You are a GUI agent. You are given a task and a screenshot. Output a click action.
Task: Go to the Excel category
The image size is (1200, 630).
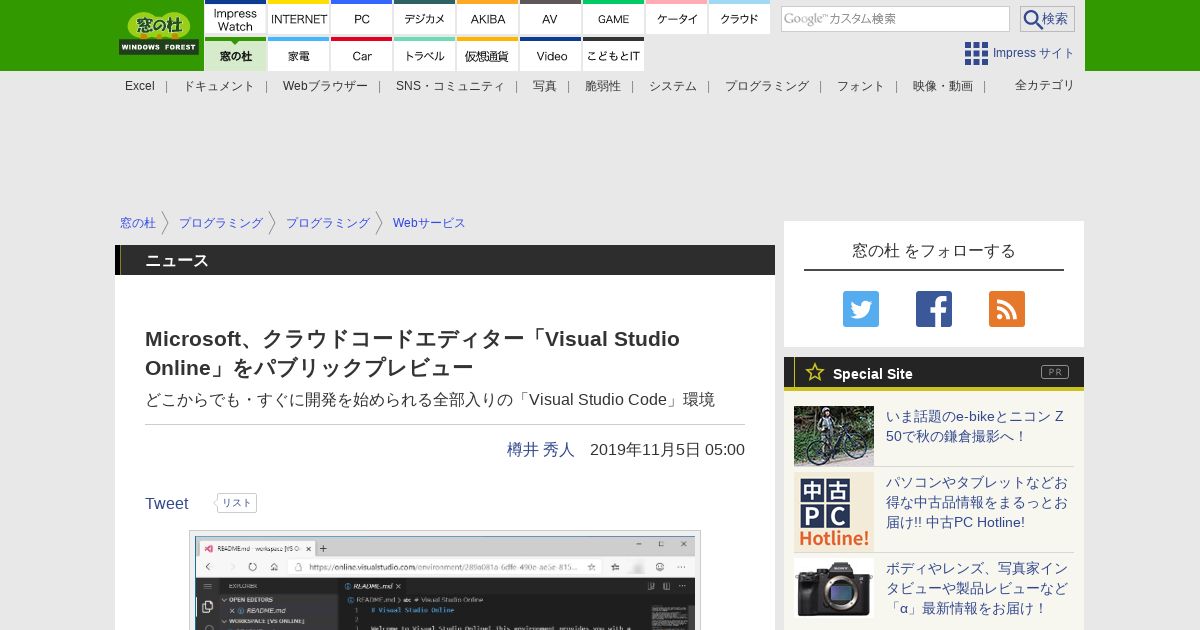coord(140,86)
